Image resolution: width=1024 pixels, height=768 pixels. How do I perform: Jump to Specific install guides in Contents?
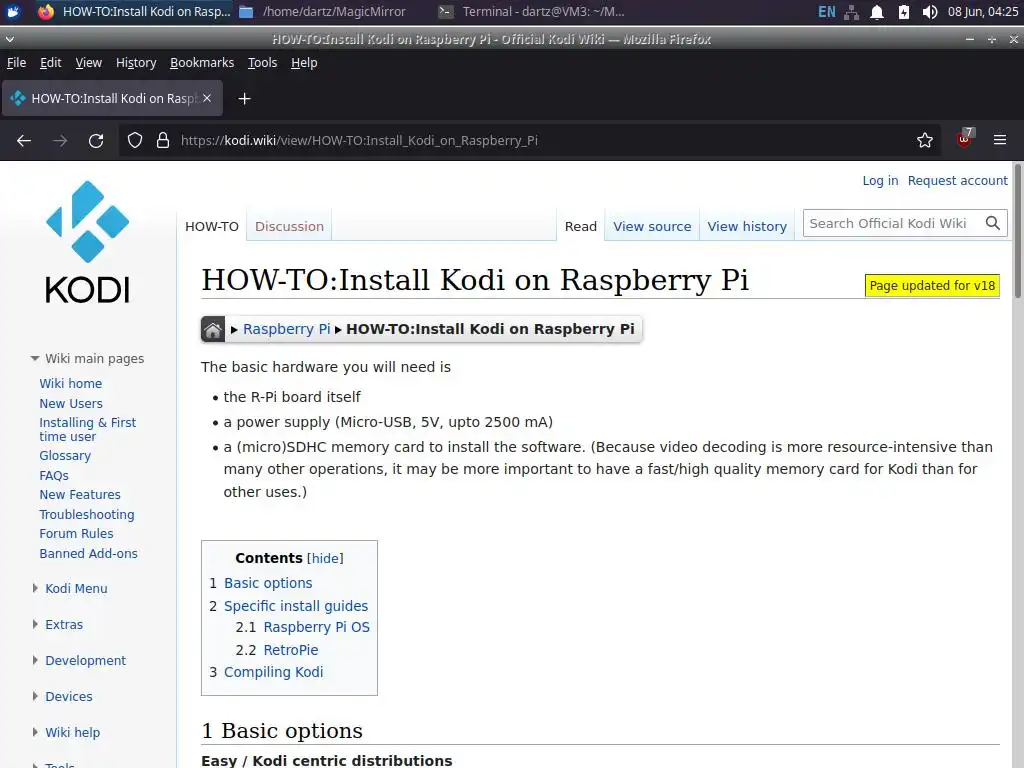(296, 606)
